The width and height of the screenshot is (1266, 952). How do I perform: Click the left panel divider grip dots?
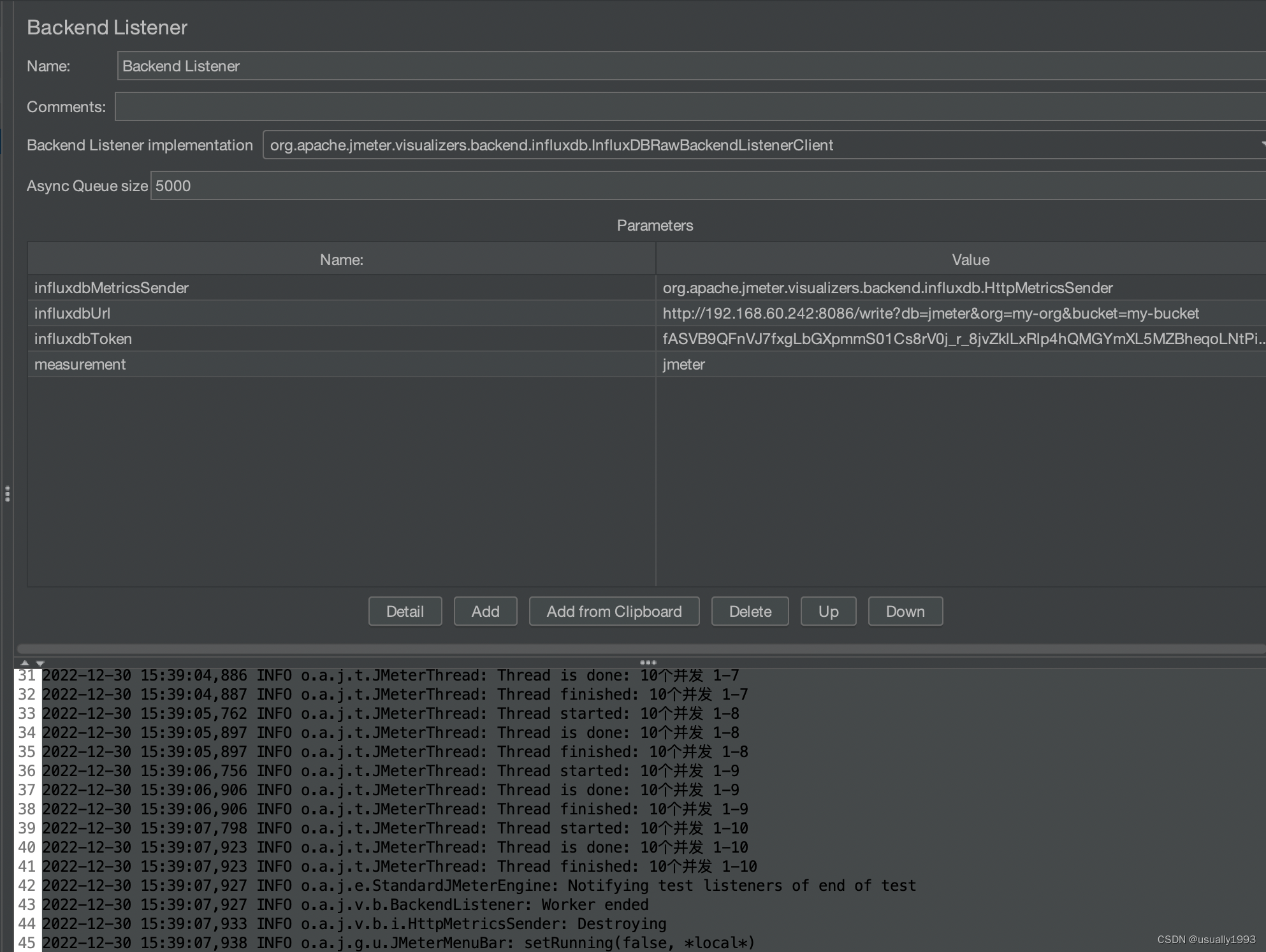pyautogui.click(x=7, y=494)
